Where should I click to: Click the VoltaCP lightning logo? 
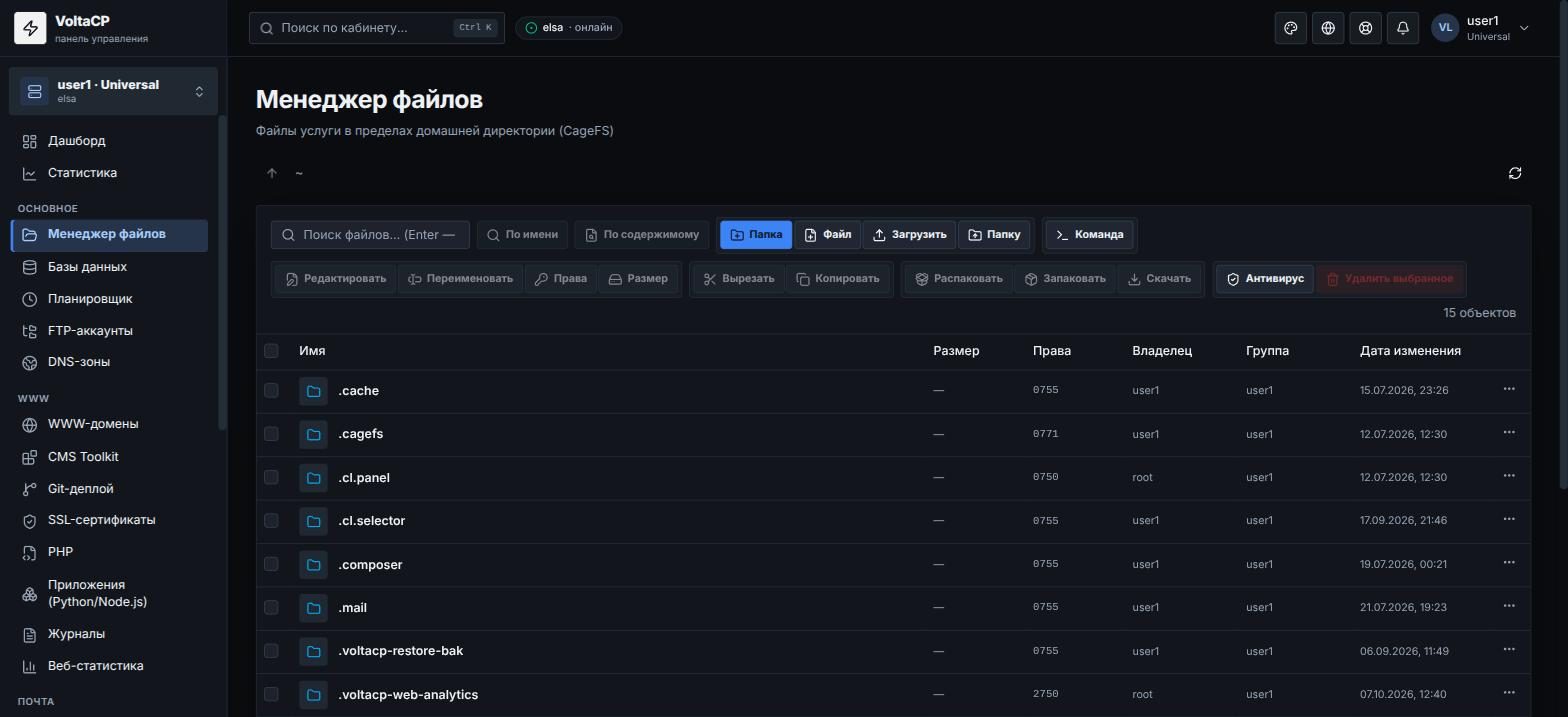[30, 28]
